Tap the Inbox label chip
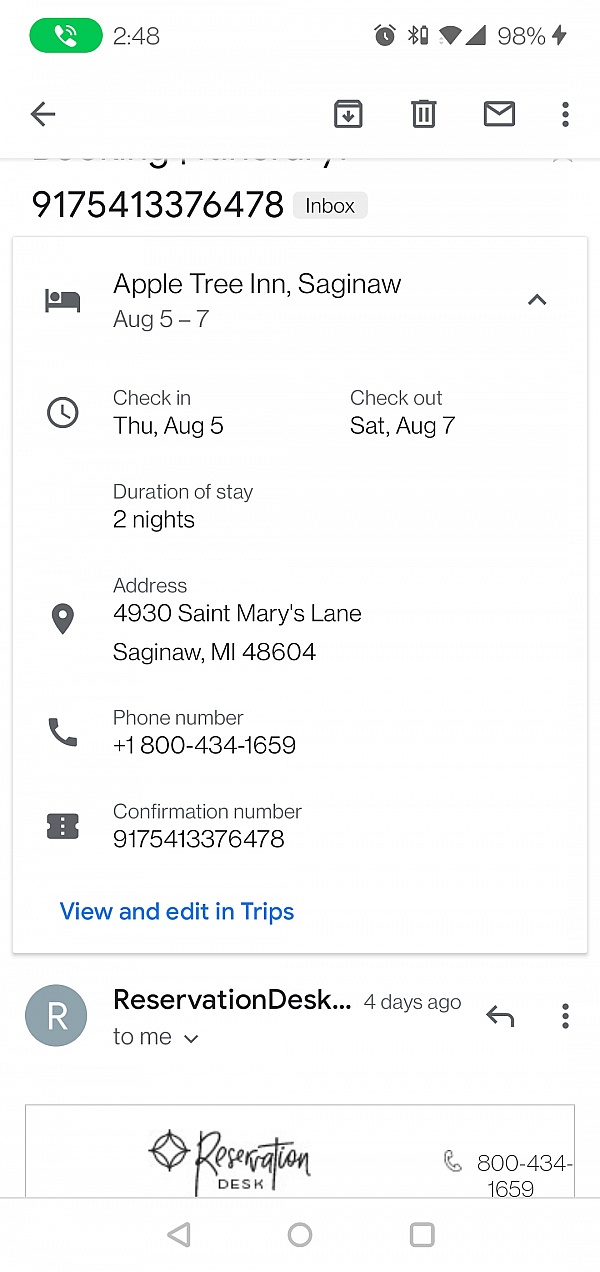Screen dimensions: 600x1272 click(x=330, y=206)
